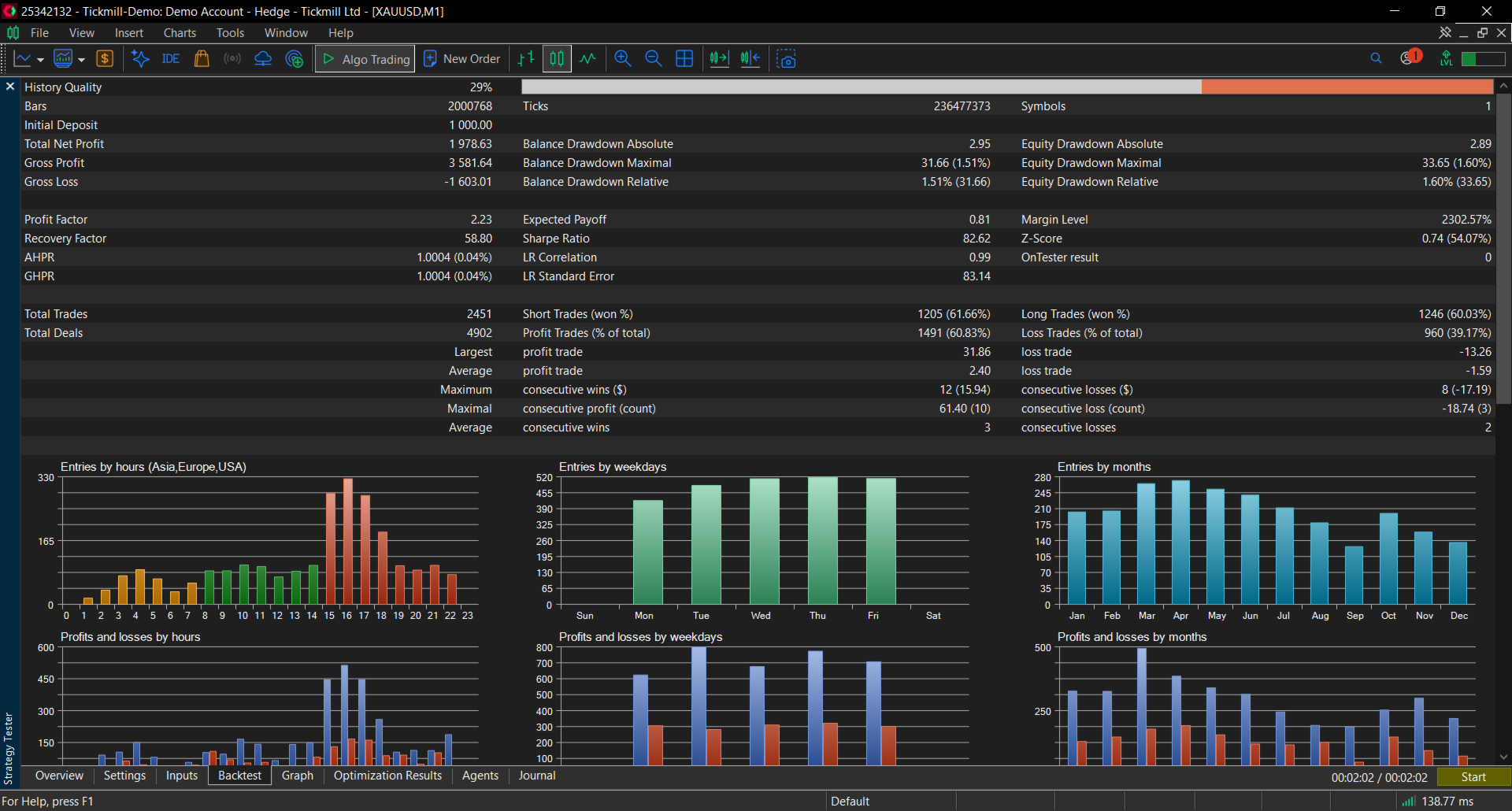This screenshot has height=811, width=1512.
Task: Expand the dropdown arrow beside the second toolbar icon
Action: tap(81, 60)
